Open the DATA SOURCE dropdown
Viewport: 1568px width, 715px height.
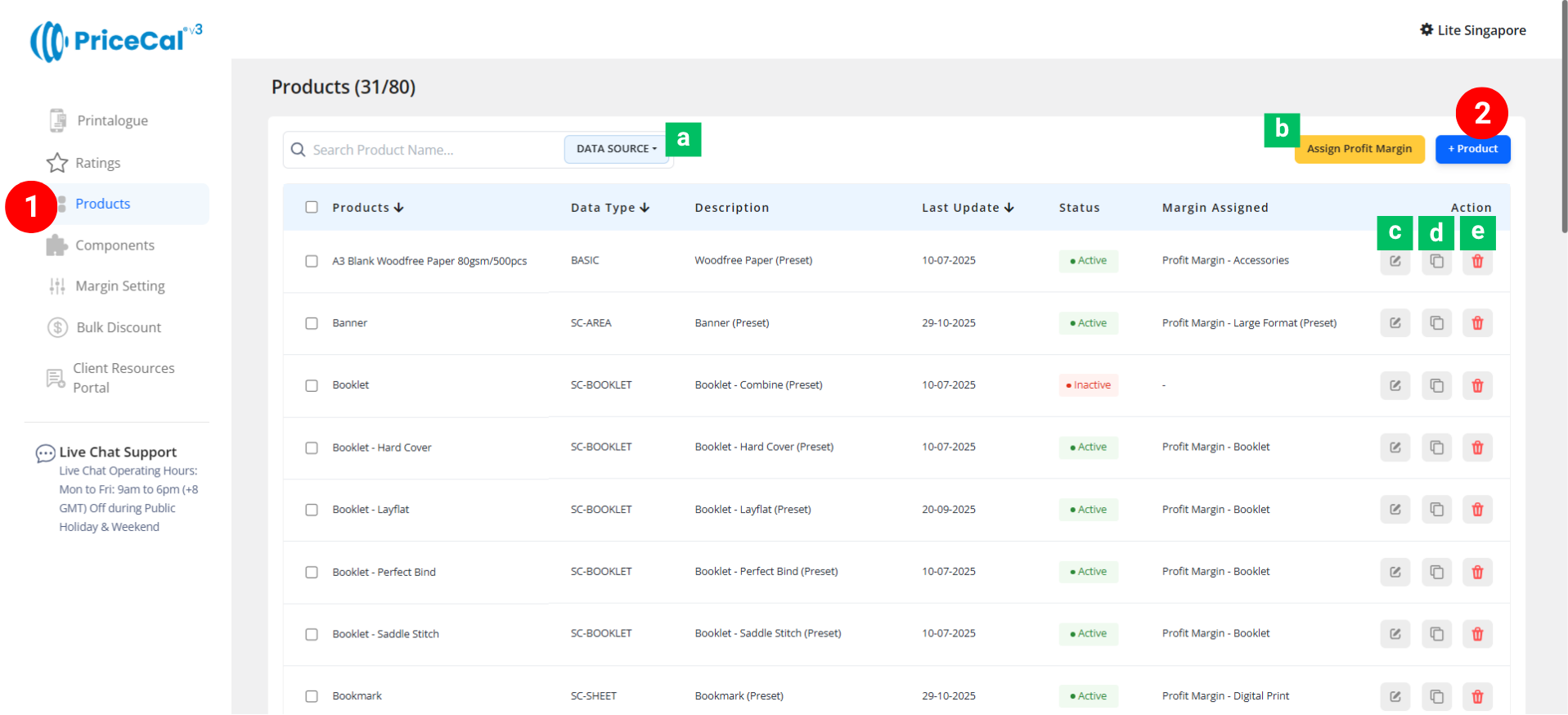tap(616, 149)
